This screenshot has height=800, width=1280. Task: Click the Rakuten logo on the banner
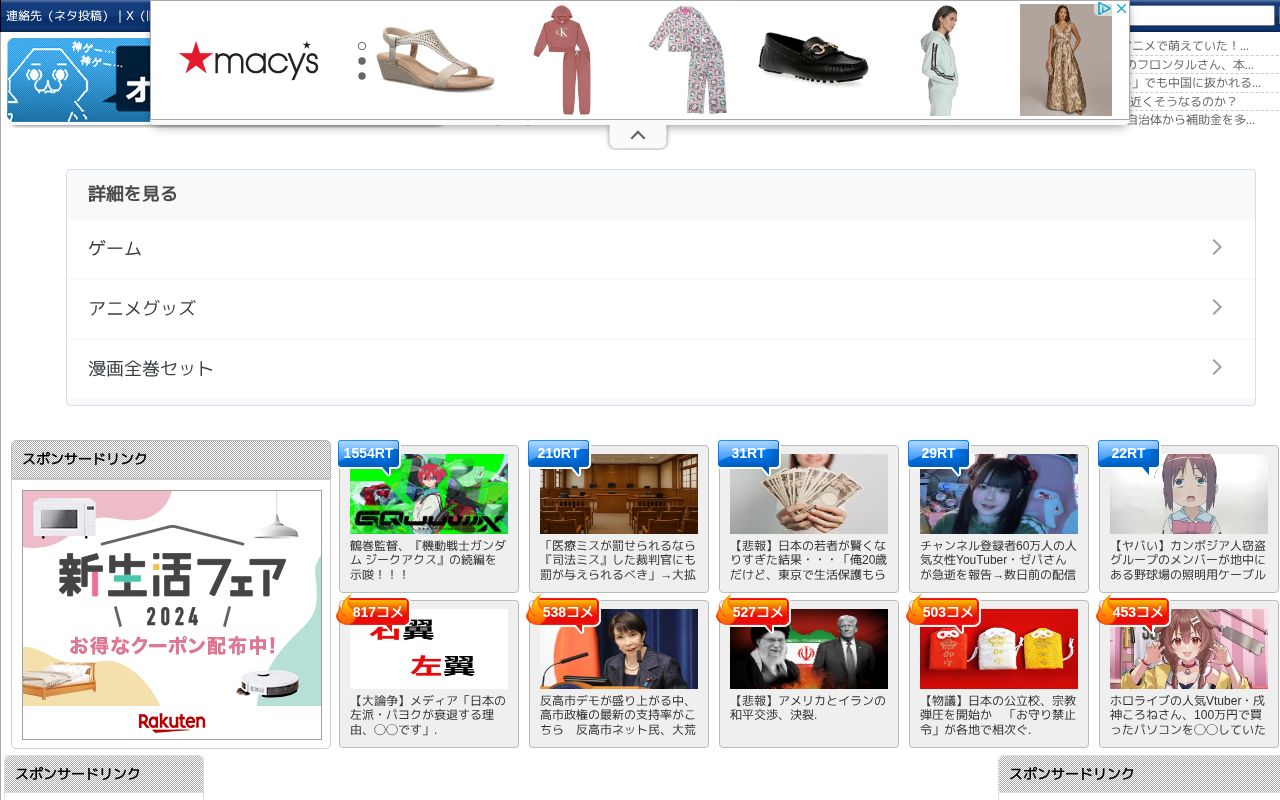click(171, 722)
